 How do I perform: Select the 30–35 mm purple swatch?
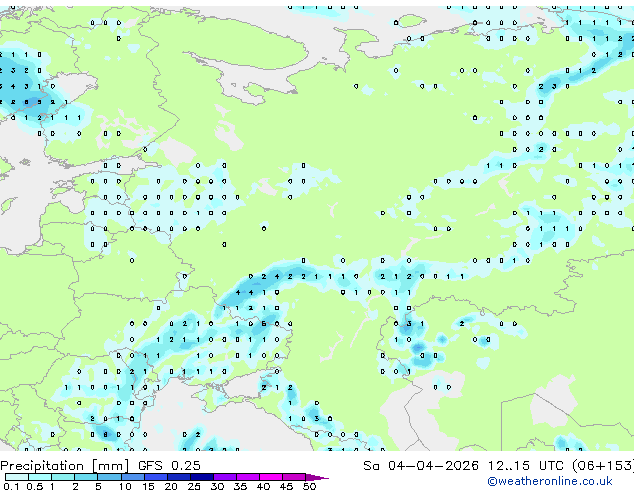[225, 477]
